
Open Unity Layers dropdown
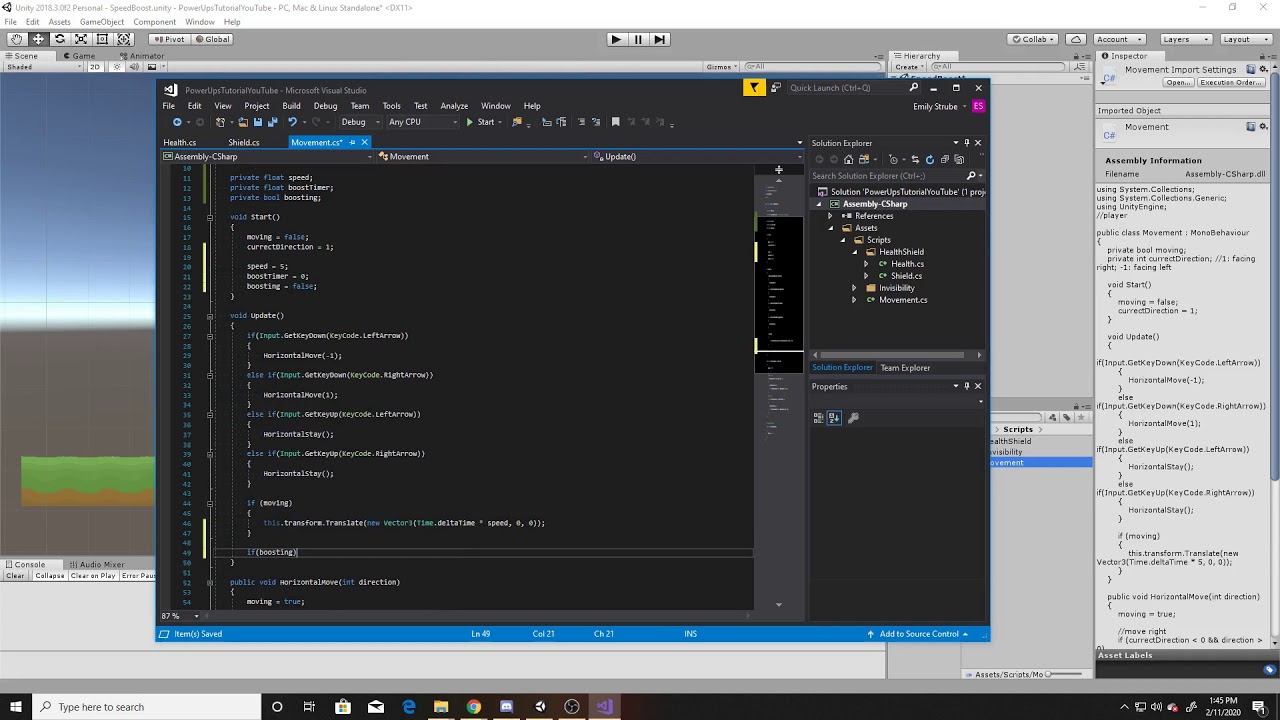pos(1186,39)
